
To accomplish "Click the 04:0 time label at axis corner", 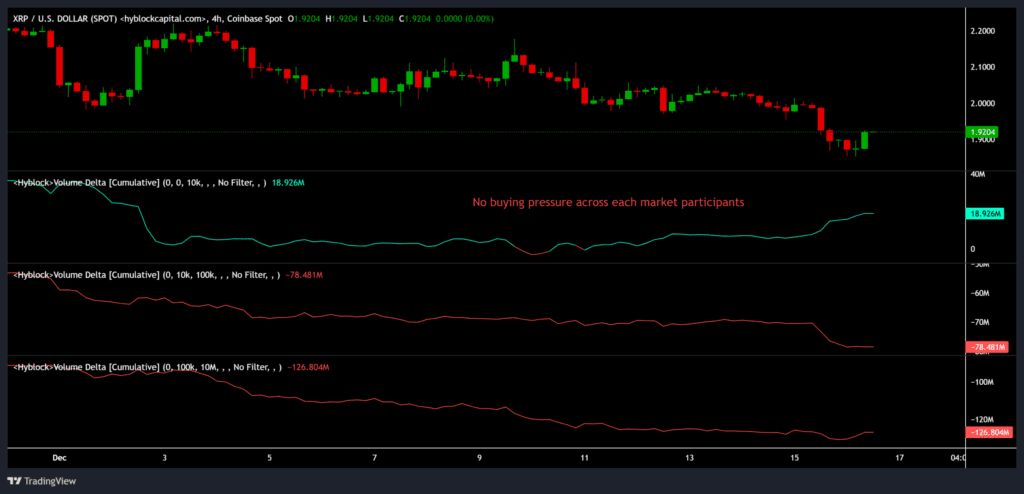I will click(957, 457).
